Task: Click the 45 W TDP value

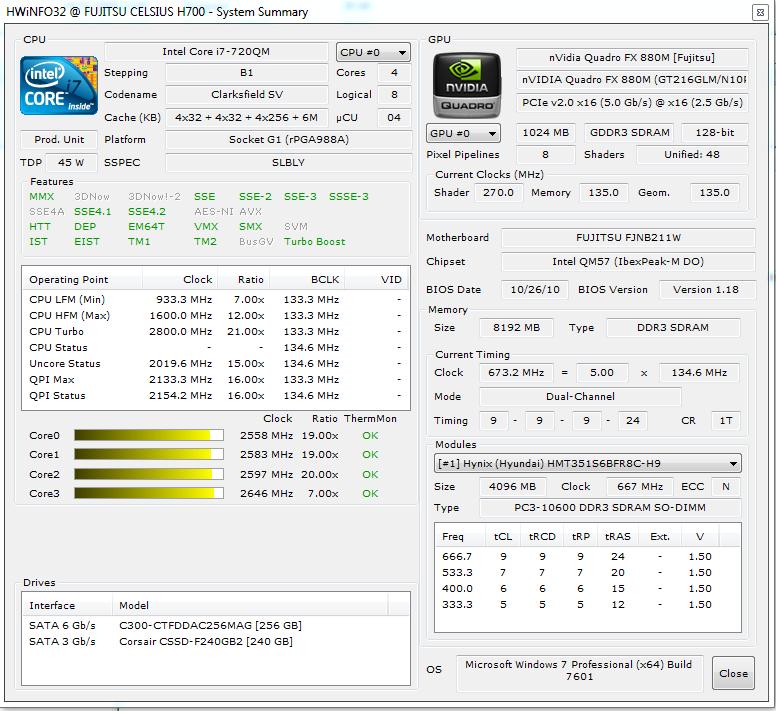Action: point(71,162)
